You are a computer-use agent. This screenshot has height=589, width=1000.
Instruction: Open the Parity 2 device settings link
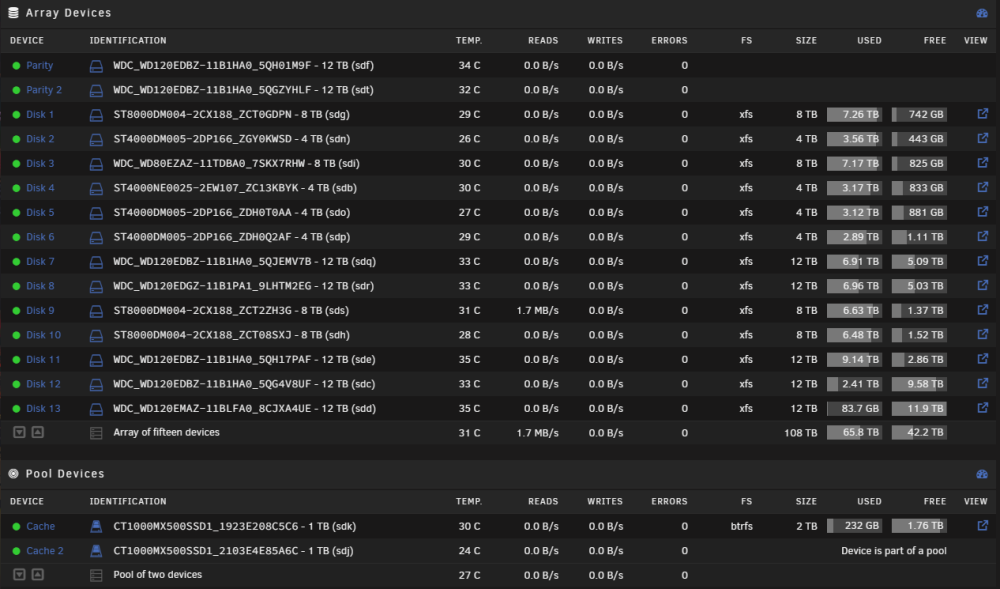[x=44, y=90]
